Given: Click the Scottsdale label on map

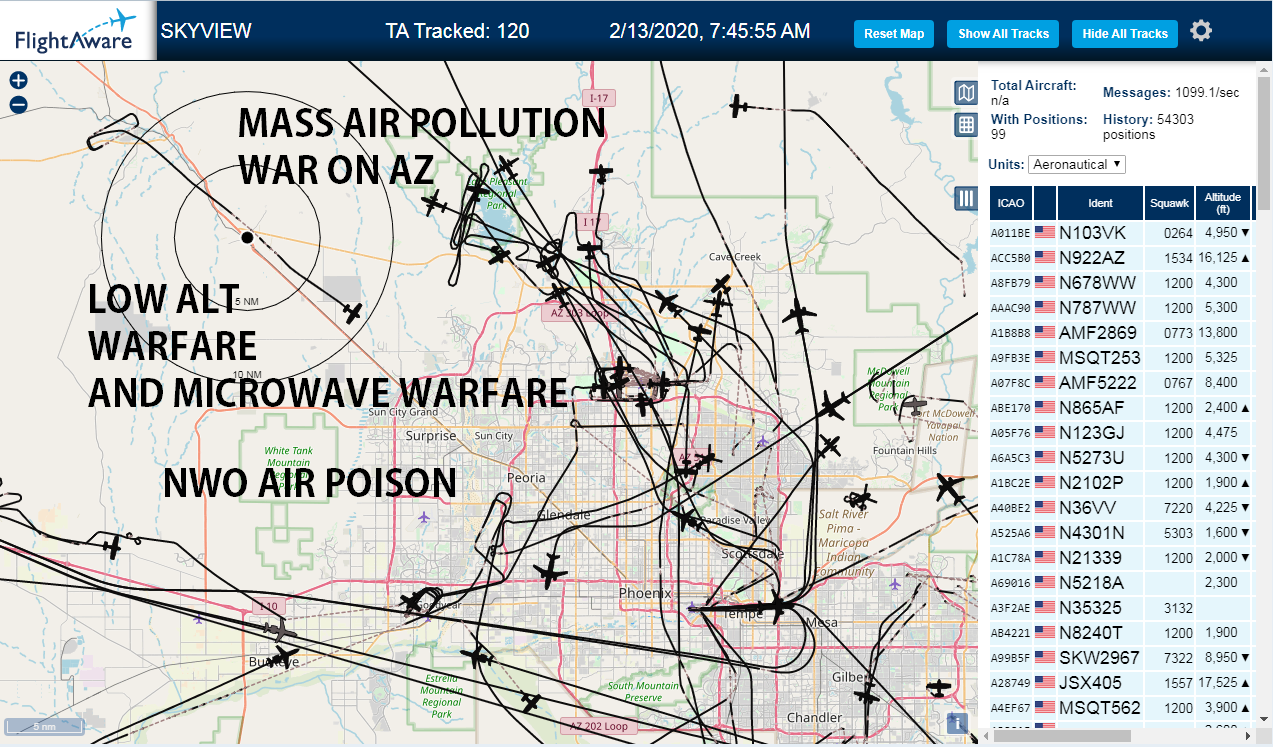Looking at the screenshot, I should click(x=753, y=553).
